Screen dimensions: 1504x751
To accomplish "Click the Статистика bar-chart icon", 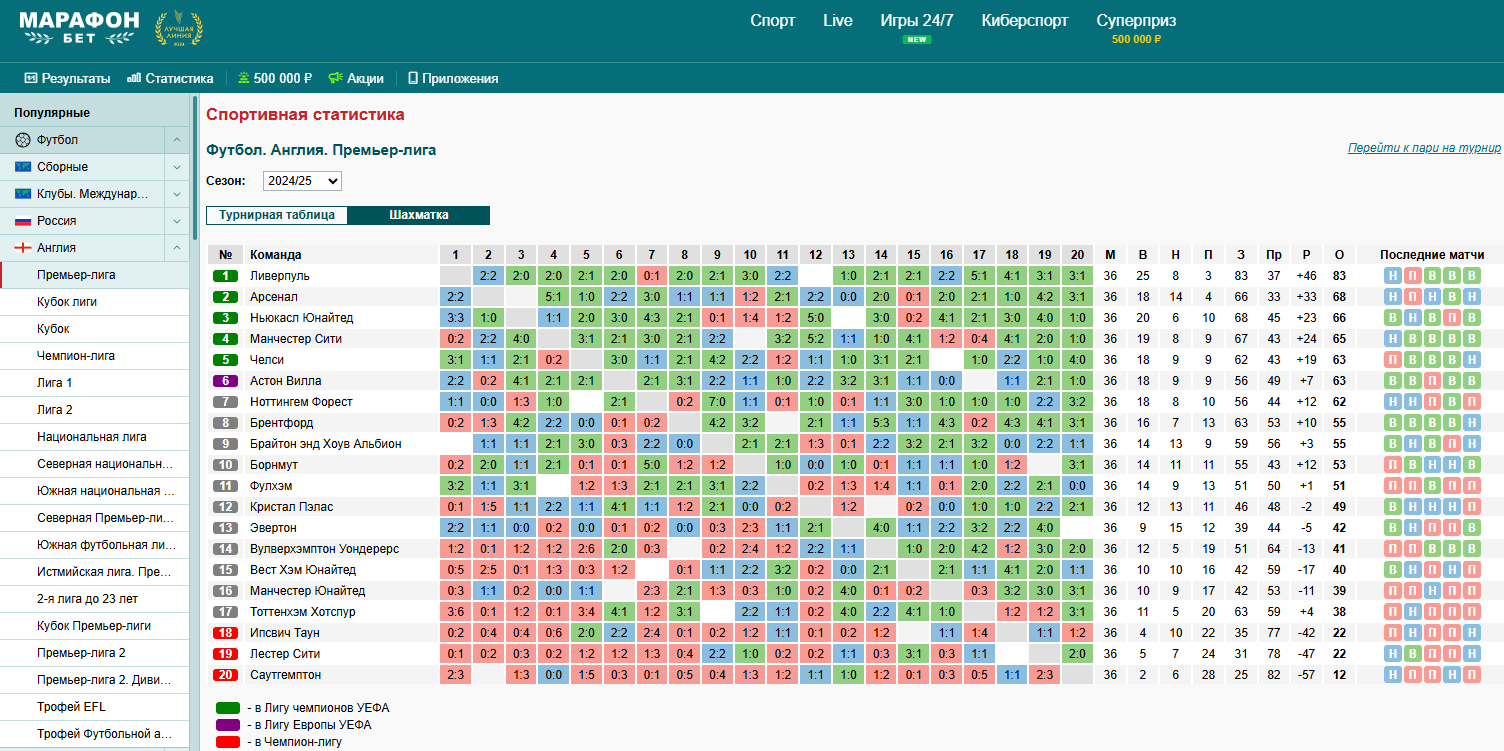I will [134, 78].
